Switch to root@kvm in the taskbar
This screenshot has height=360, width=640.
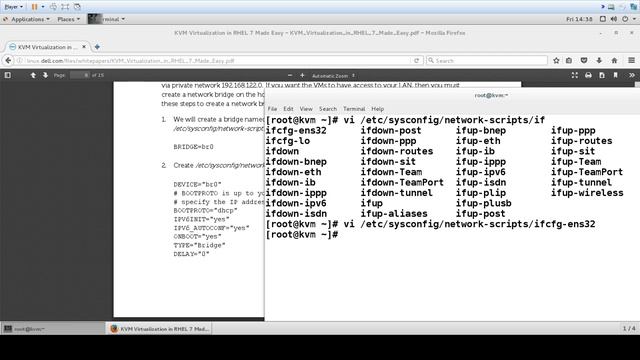coord(53,329)
